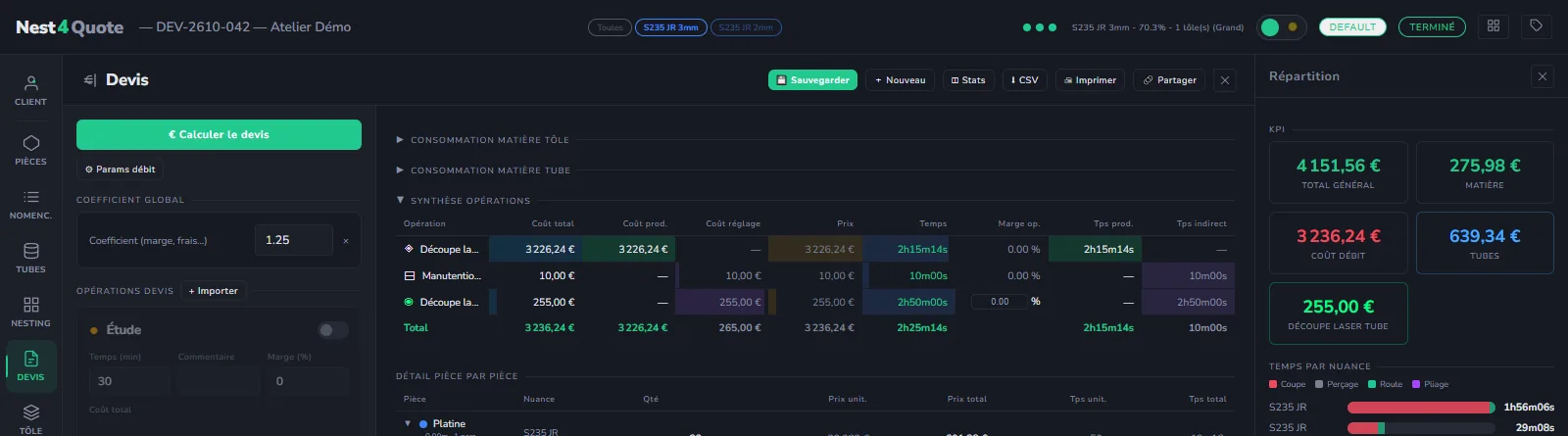Enable the Étude operation toggle
The image size is (1568, 436).
(333, 330)
